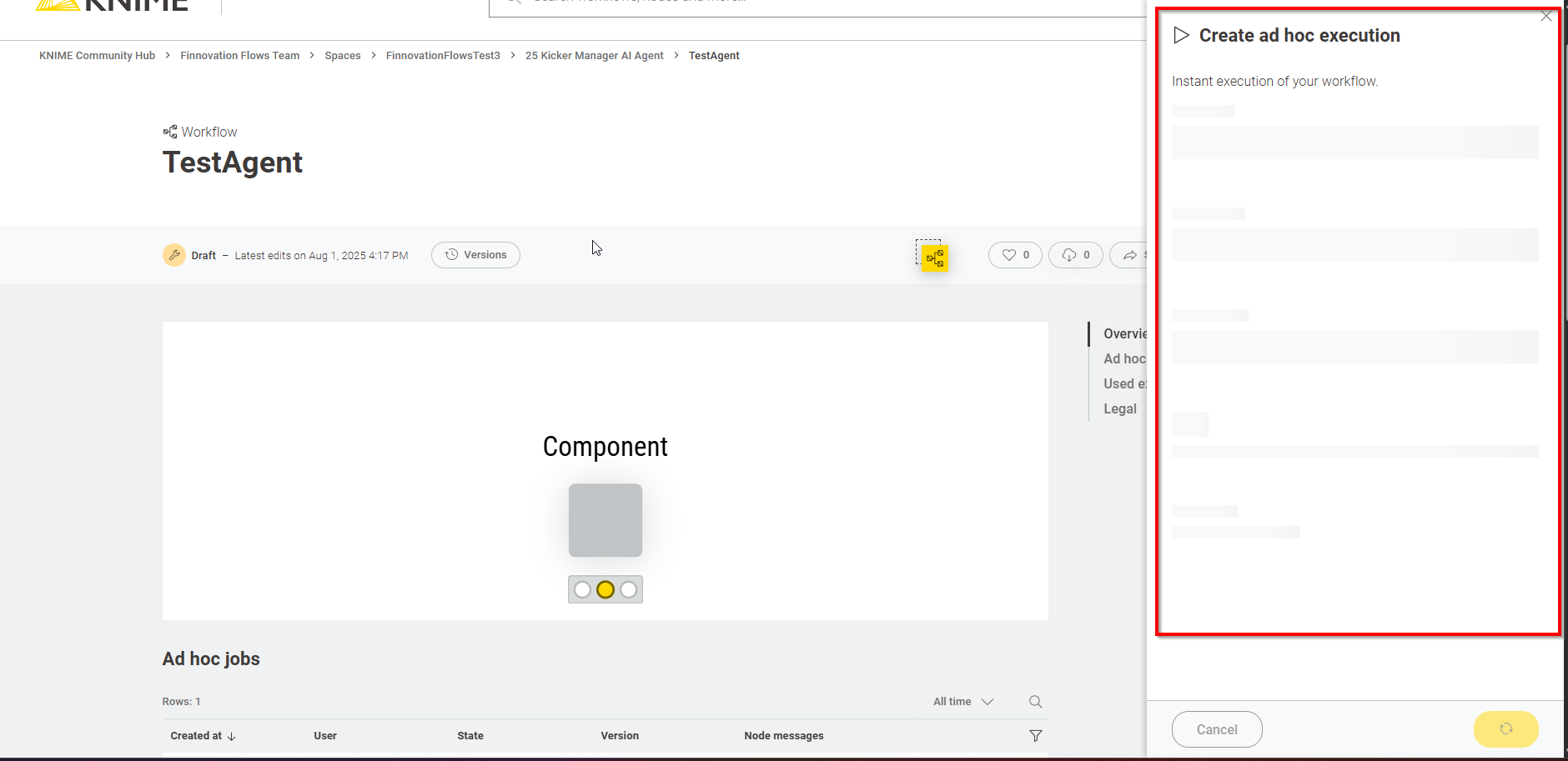1568x761 pixels.
Task: Click the Ad hoc jobs heading
Action: (211, 658)
